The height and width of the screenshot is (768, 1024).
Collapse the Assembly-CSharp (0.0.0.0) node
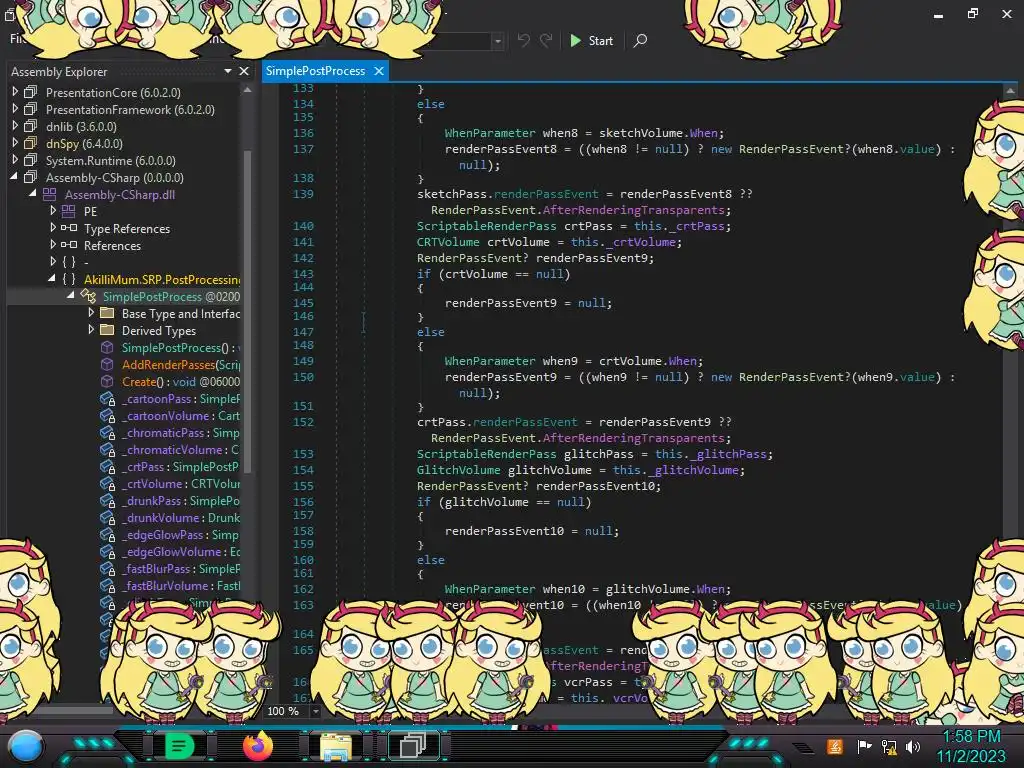(x=14, y=177)
